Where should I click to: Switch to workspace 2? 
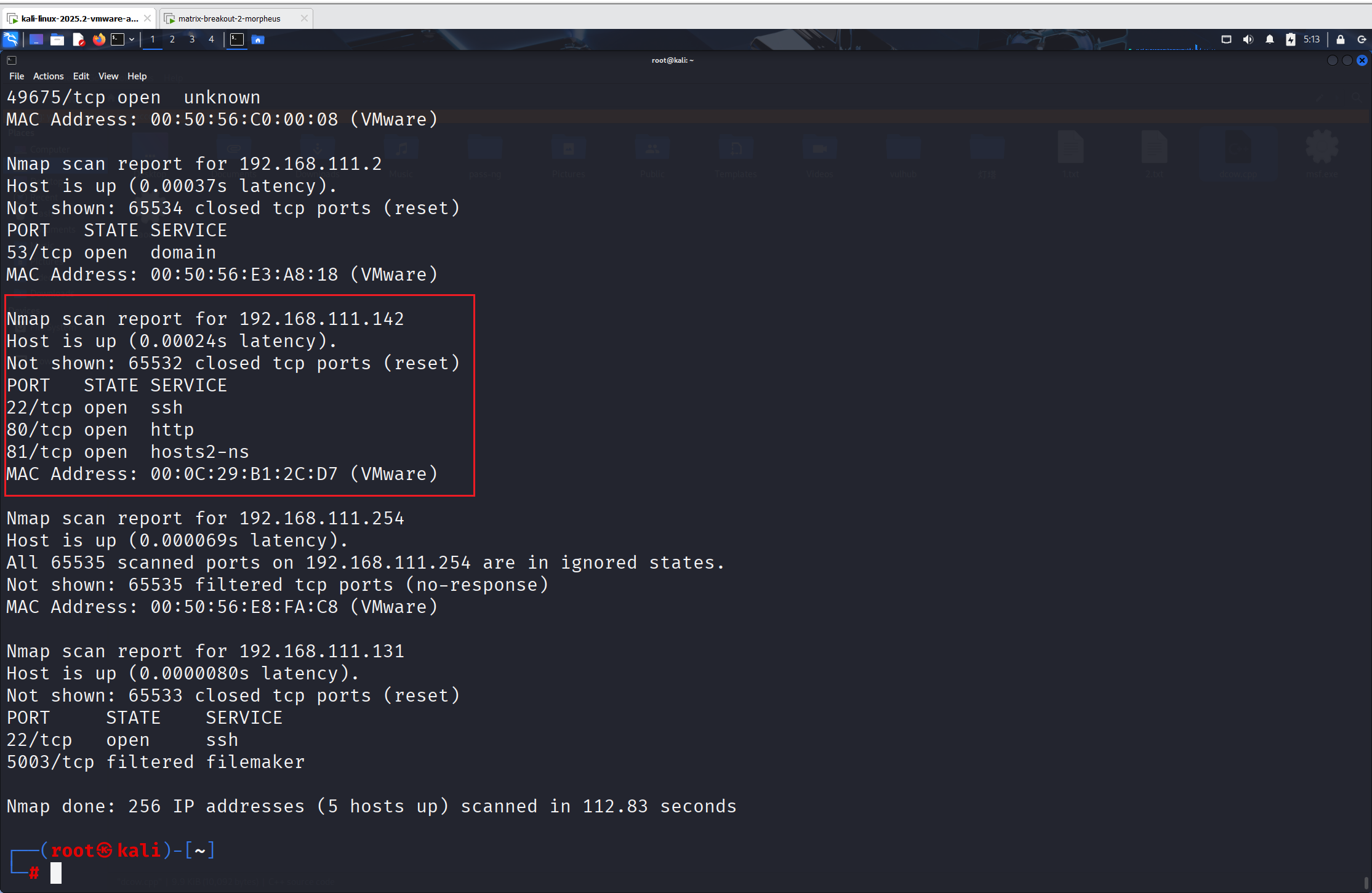click(x=172, y=40)
